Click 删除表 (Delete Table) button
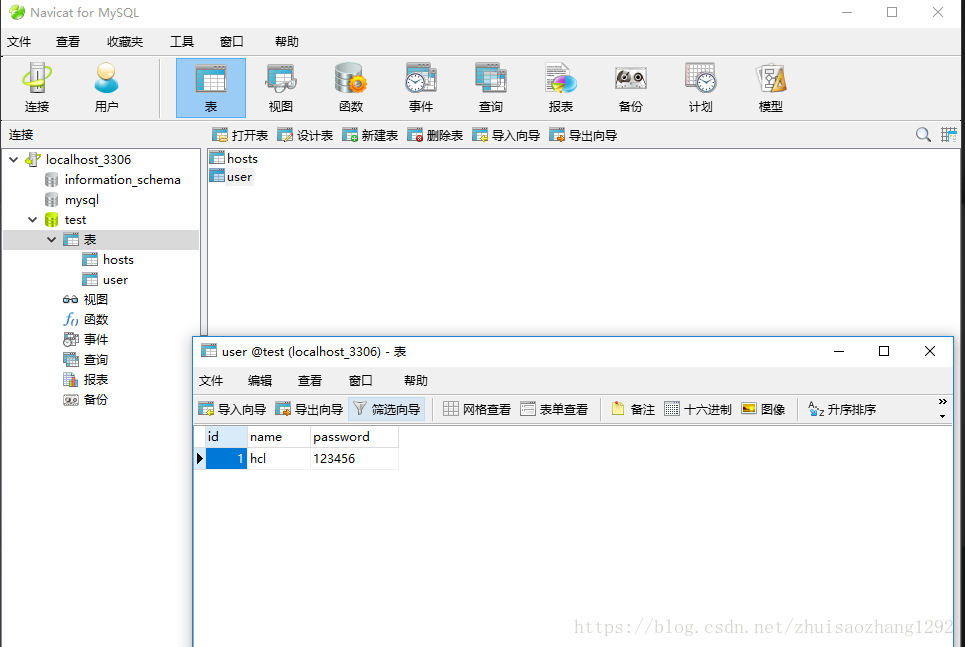This screenshot has width=965, height=647. pyautogui.click(x=435, y=135)
